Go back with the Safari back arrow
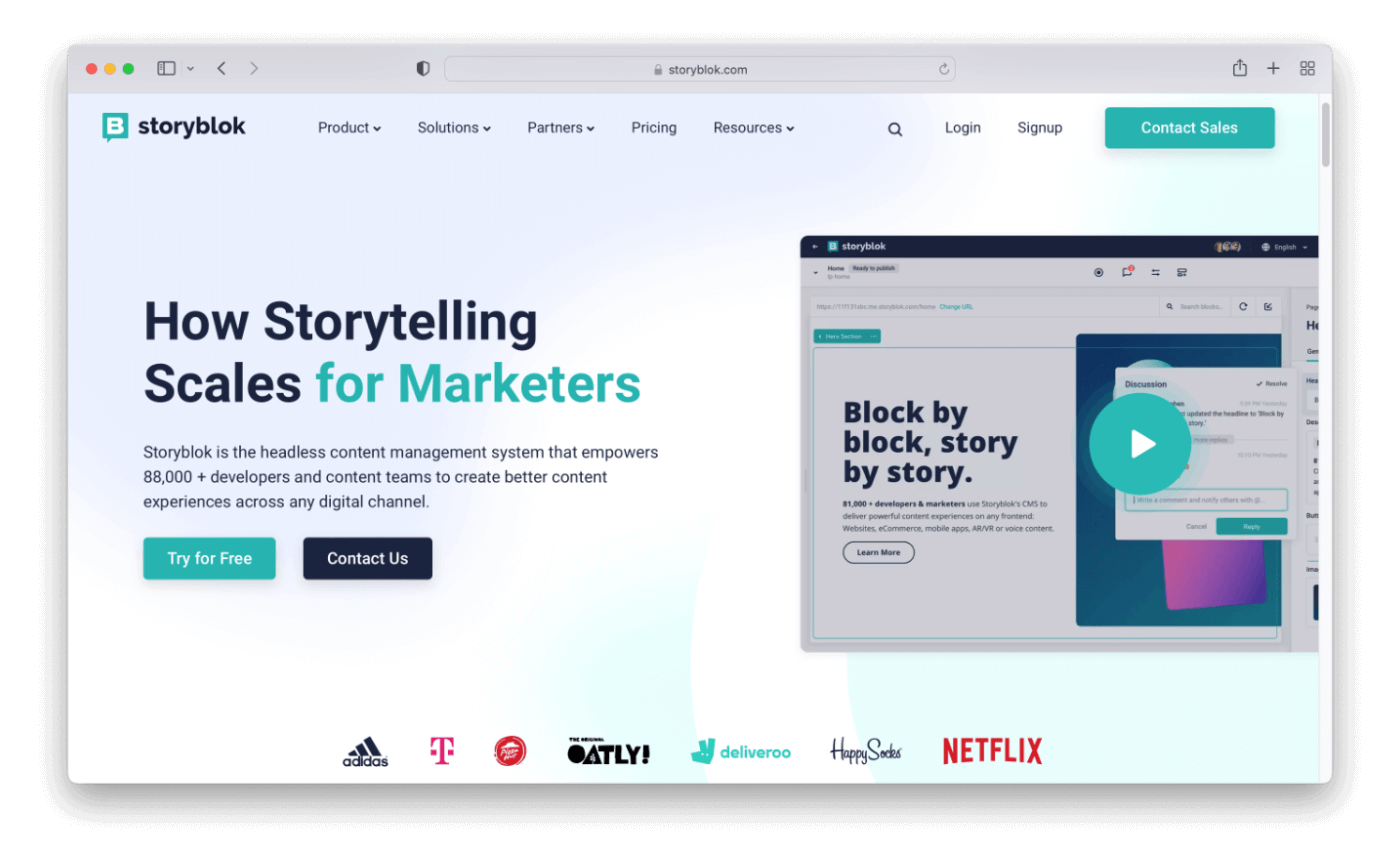The width and height of the screenshot is (1400, 861). (221, 69)
